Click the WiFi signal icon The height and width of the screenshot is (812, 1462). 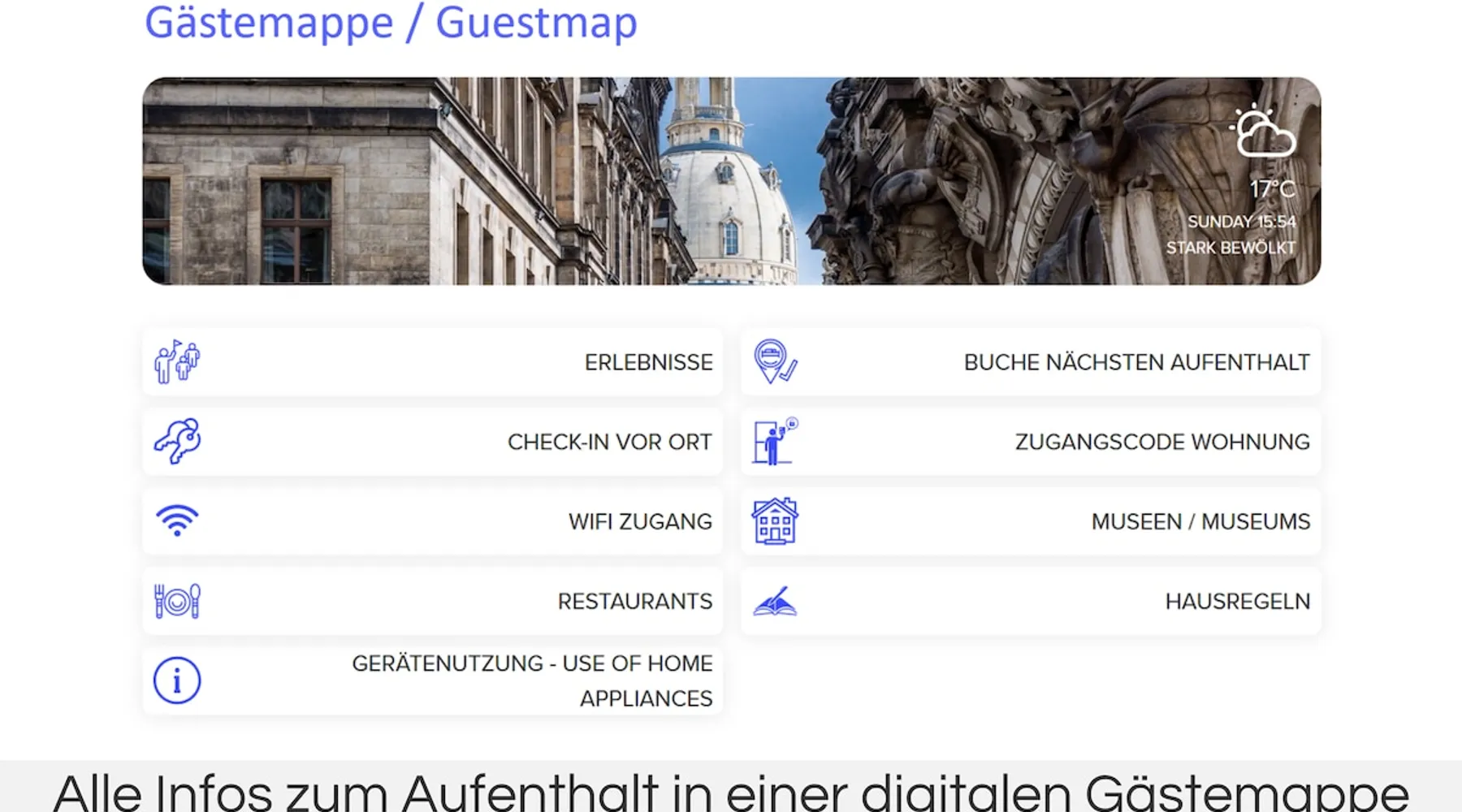(177, 521)
